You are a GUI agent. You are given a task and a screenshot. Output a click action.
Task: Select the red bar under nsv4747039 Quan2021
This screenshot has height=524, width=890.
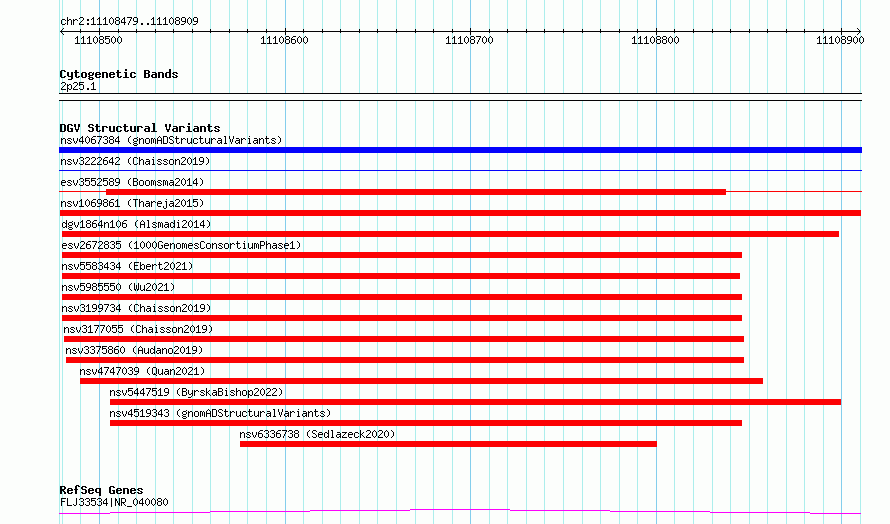tap(421, 381)
